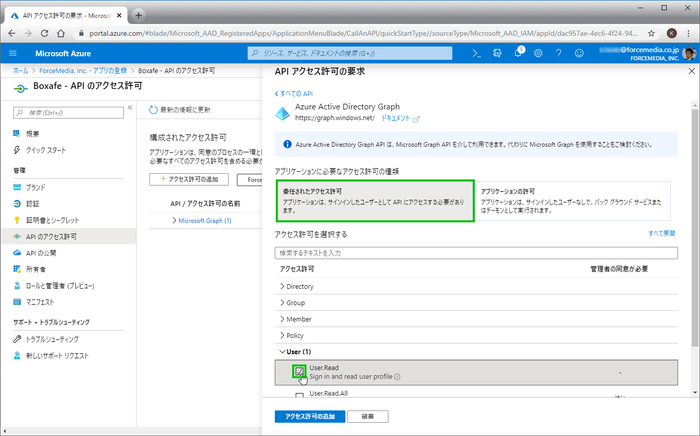Open 認証 in the left menu
700x436 pixels.
click(x=32, y=204)
